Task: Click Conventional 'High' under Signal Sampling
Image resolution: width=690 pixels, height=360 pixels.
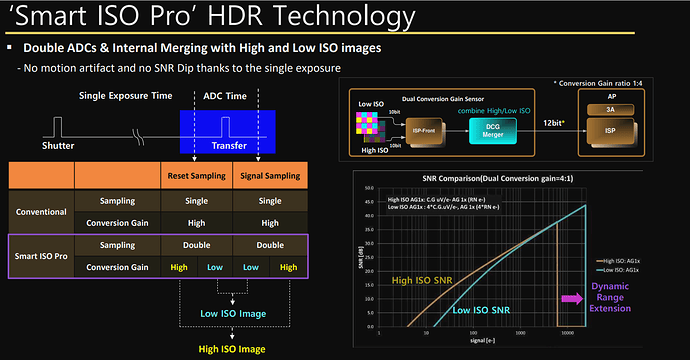Action: coord(270,223)
